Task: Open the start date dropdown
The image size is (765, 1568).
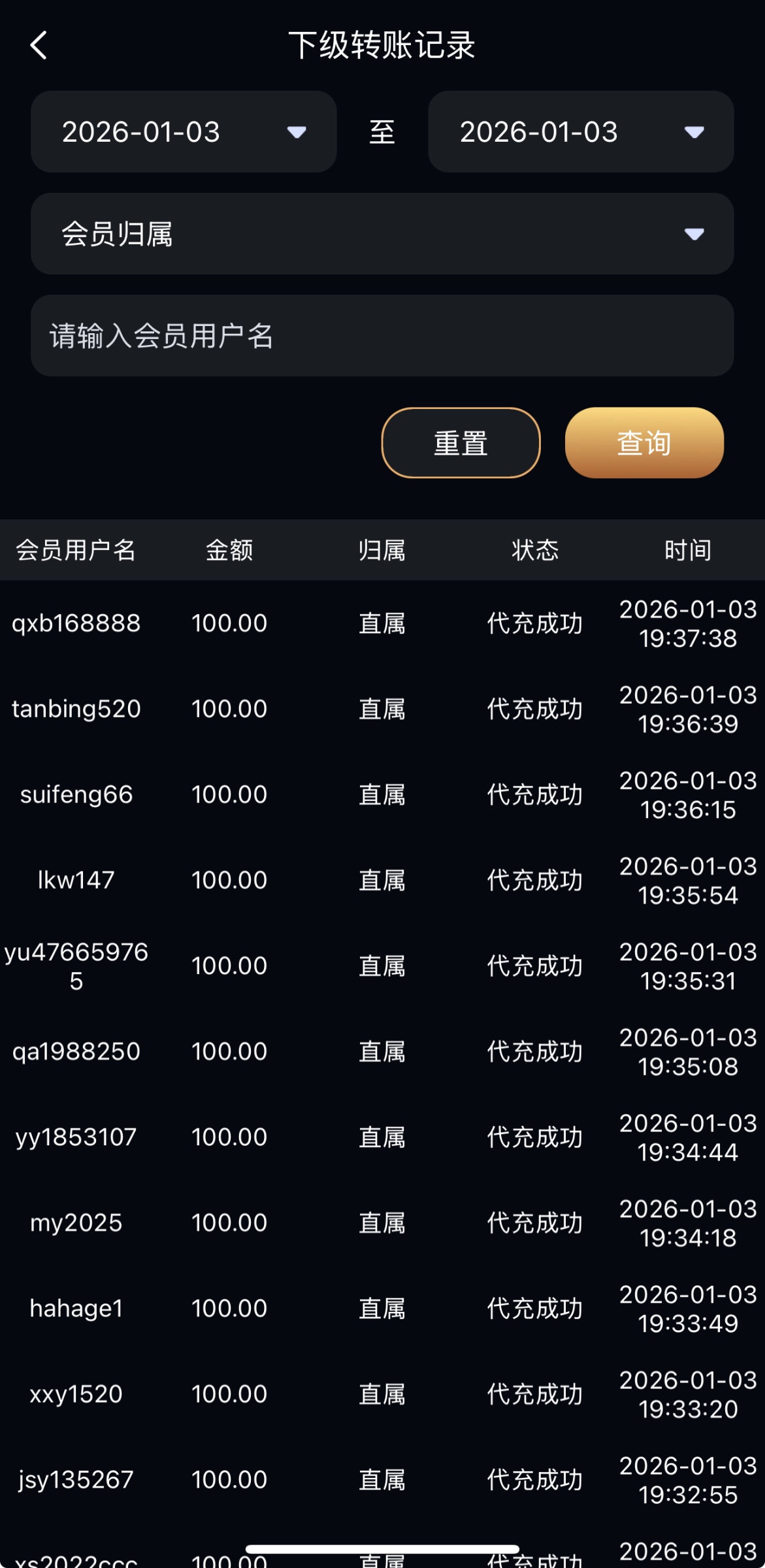Action: pos(184,132)
